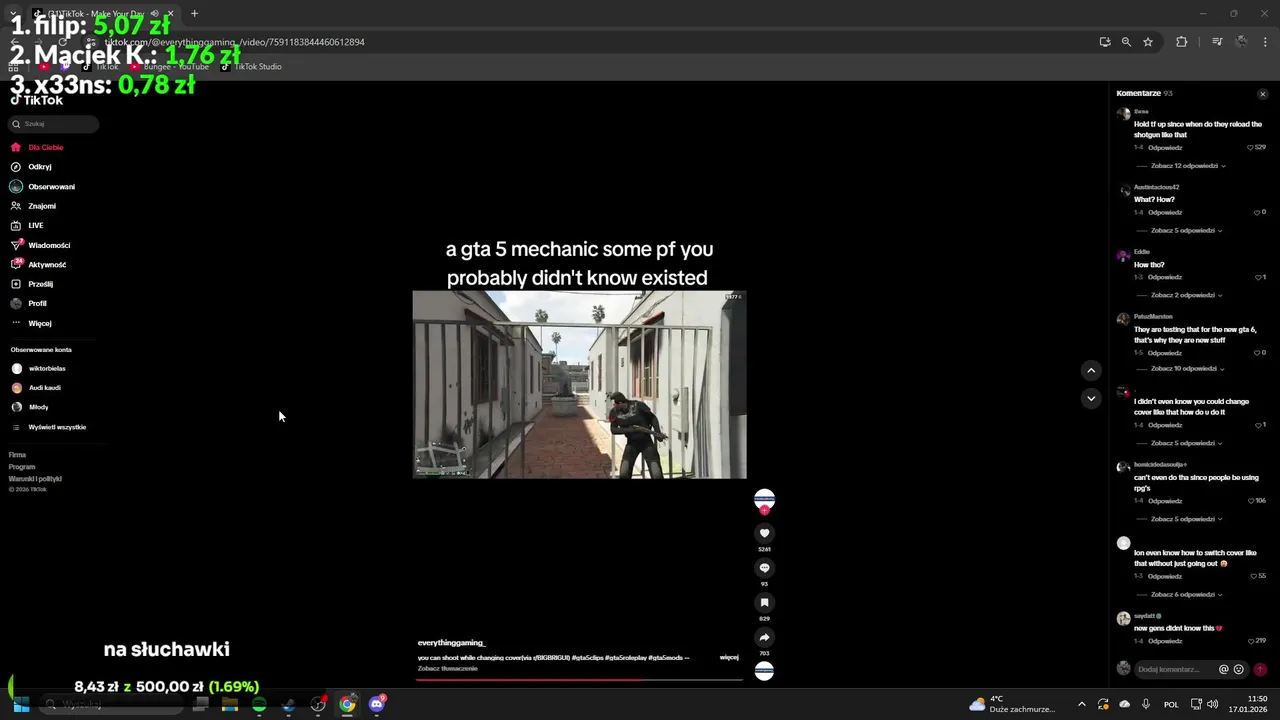This screenshot has width=1280, height=720.
Task: Like Austintacious42's 'What? How?' comment
Action: [1259, 212]
